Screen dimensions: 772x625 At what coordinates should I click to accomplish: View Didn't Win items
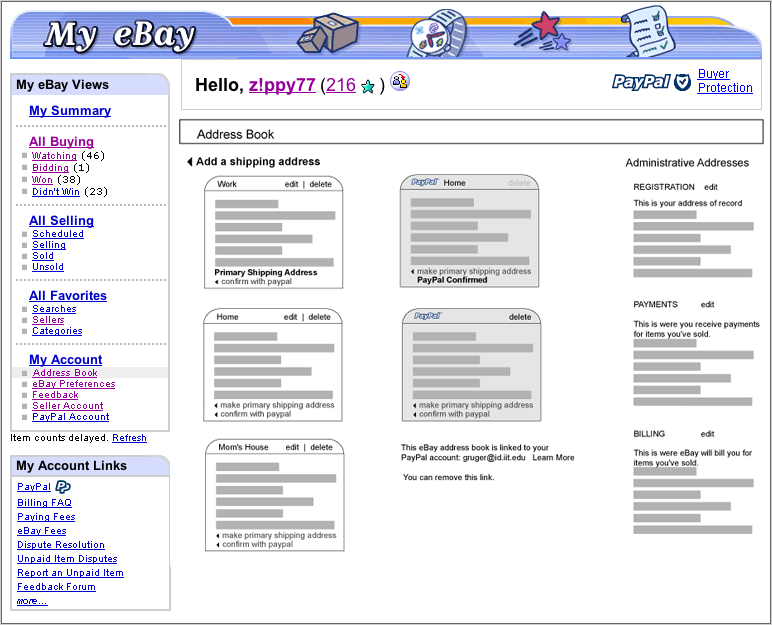point(56,192)
